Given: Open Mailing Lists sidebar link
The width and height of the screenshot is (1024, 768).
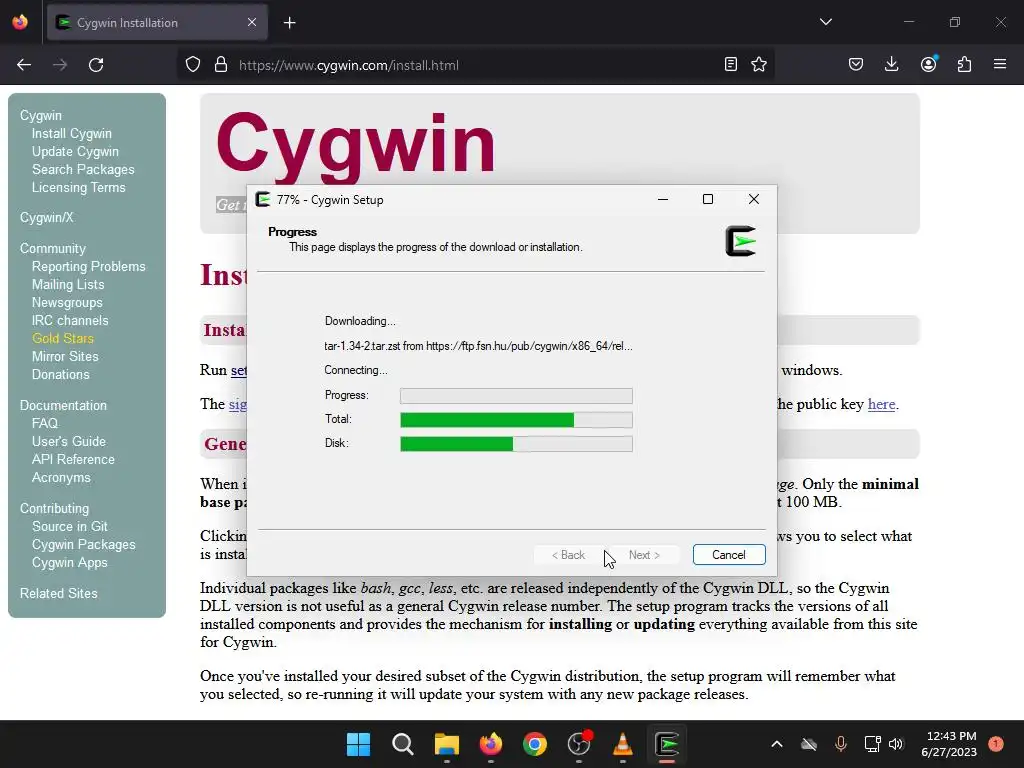Looking at the screenshot, I should [x=68, y=284].
